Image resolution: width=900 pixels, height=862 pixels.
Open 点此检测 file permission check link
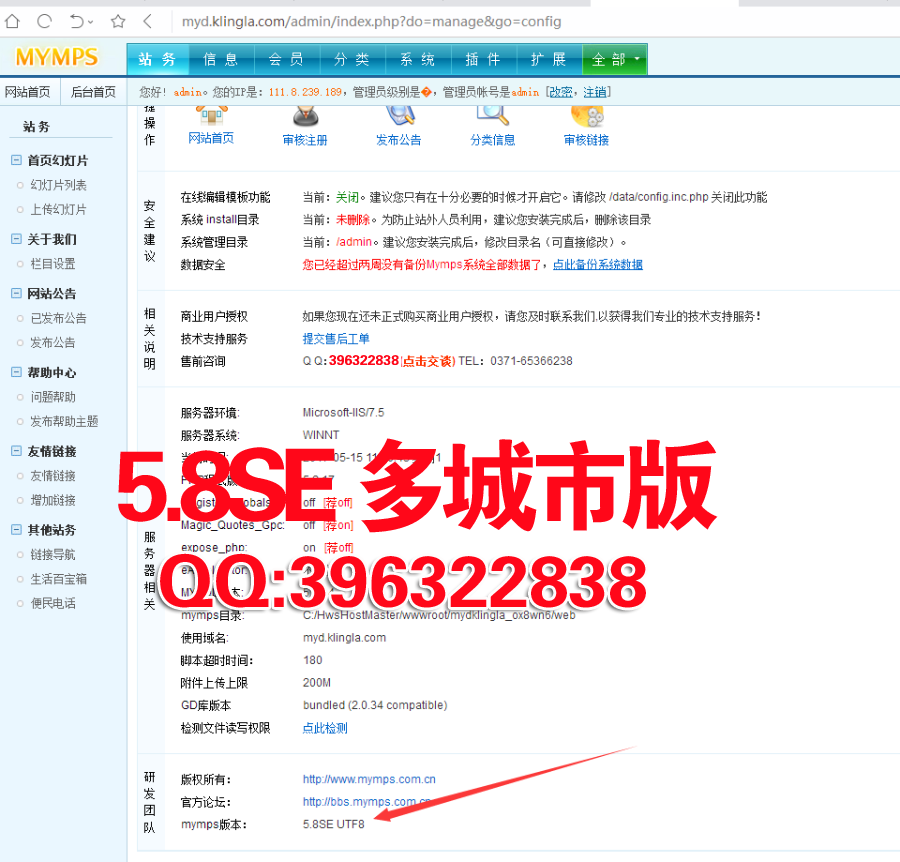pyautogui.click(x=324, y=727)
